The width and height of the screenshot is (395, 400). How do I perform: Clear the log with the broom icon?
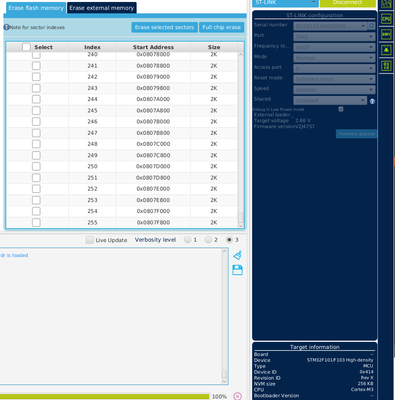point(237,255)
